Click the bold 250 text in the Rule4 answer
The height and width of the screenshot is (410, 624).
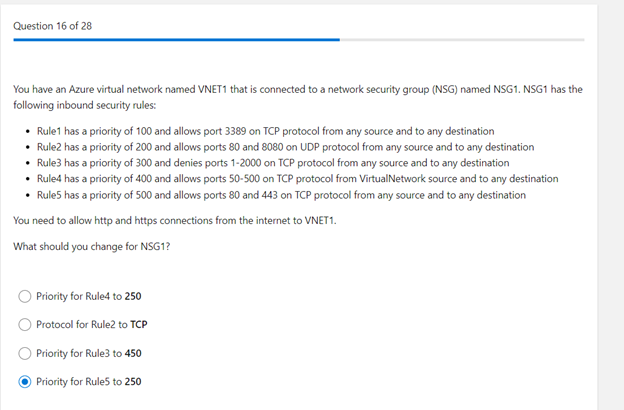coord(133,296)
